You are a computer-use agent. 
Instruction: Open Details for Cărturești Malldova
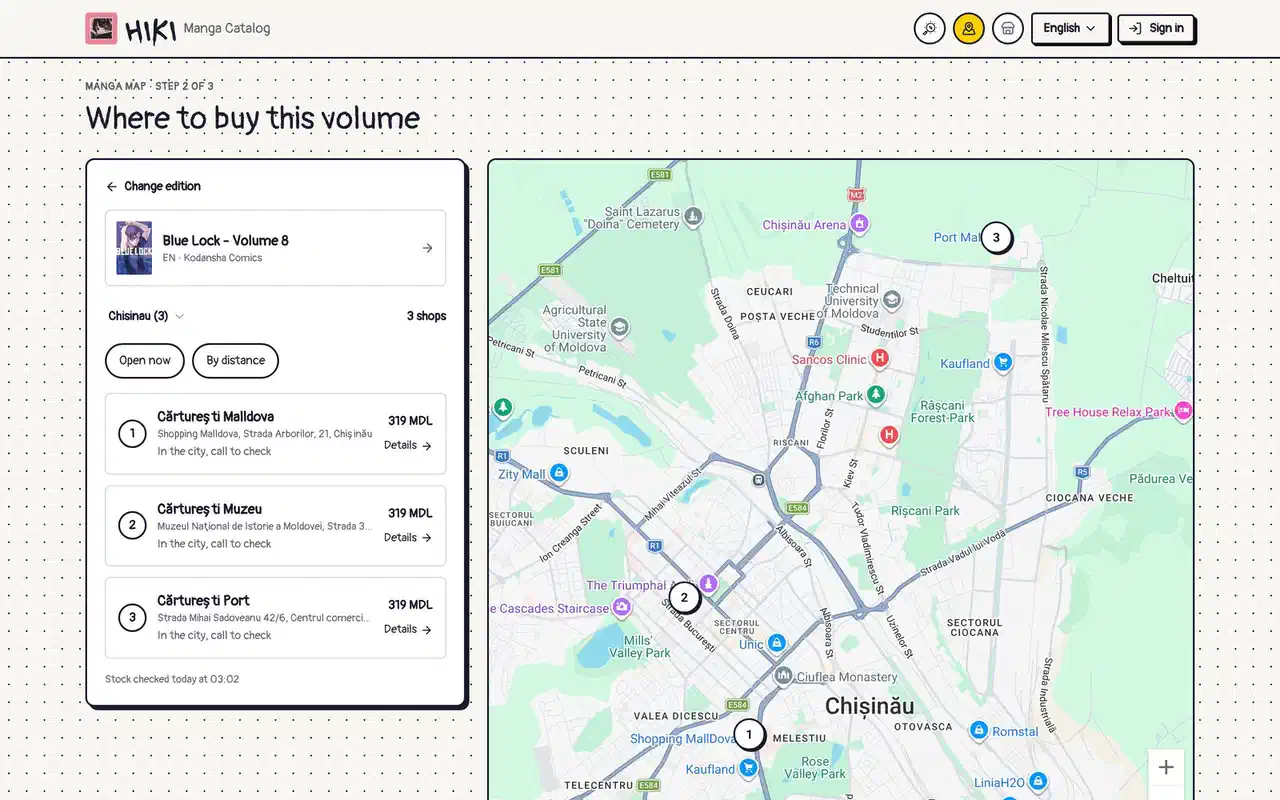pos(408,445)
